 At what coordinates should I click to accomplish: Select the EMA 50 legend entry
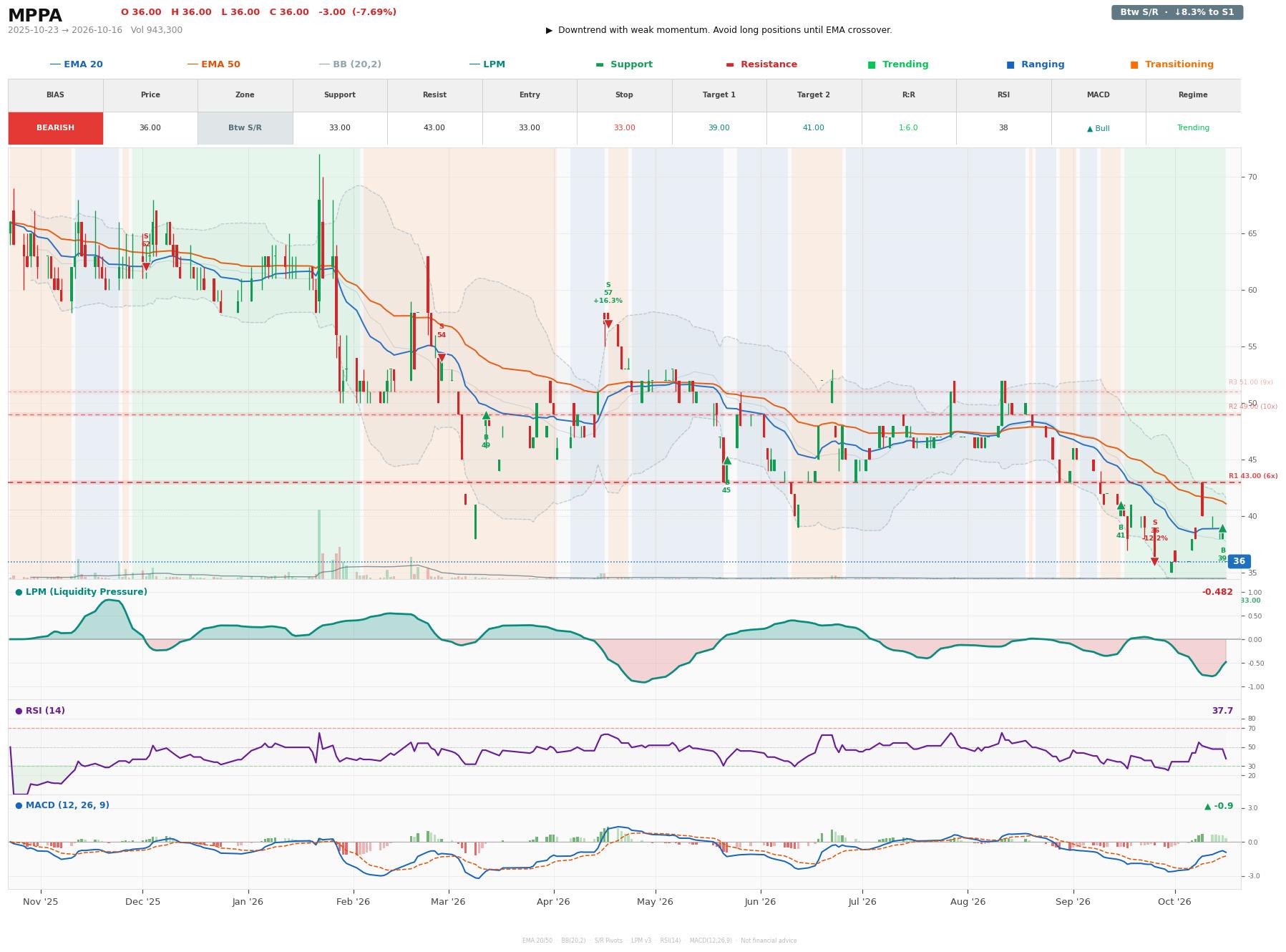[214, 64]
